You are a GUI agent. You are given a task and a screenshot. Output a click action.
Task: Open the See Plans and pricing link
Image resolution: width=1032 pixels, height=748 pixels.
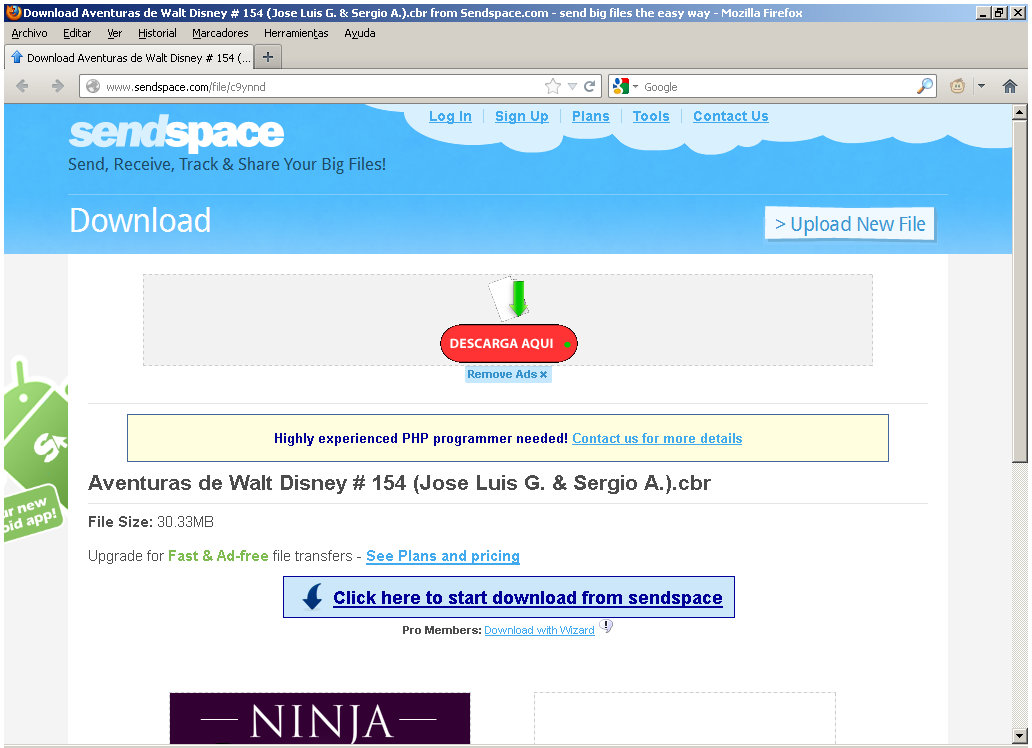pos(443,556)
